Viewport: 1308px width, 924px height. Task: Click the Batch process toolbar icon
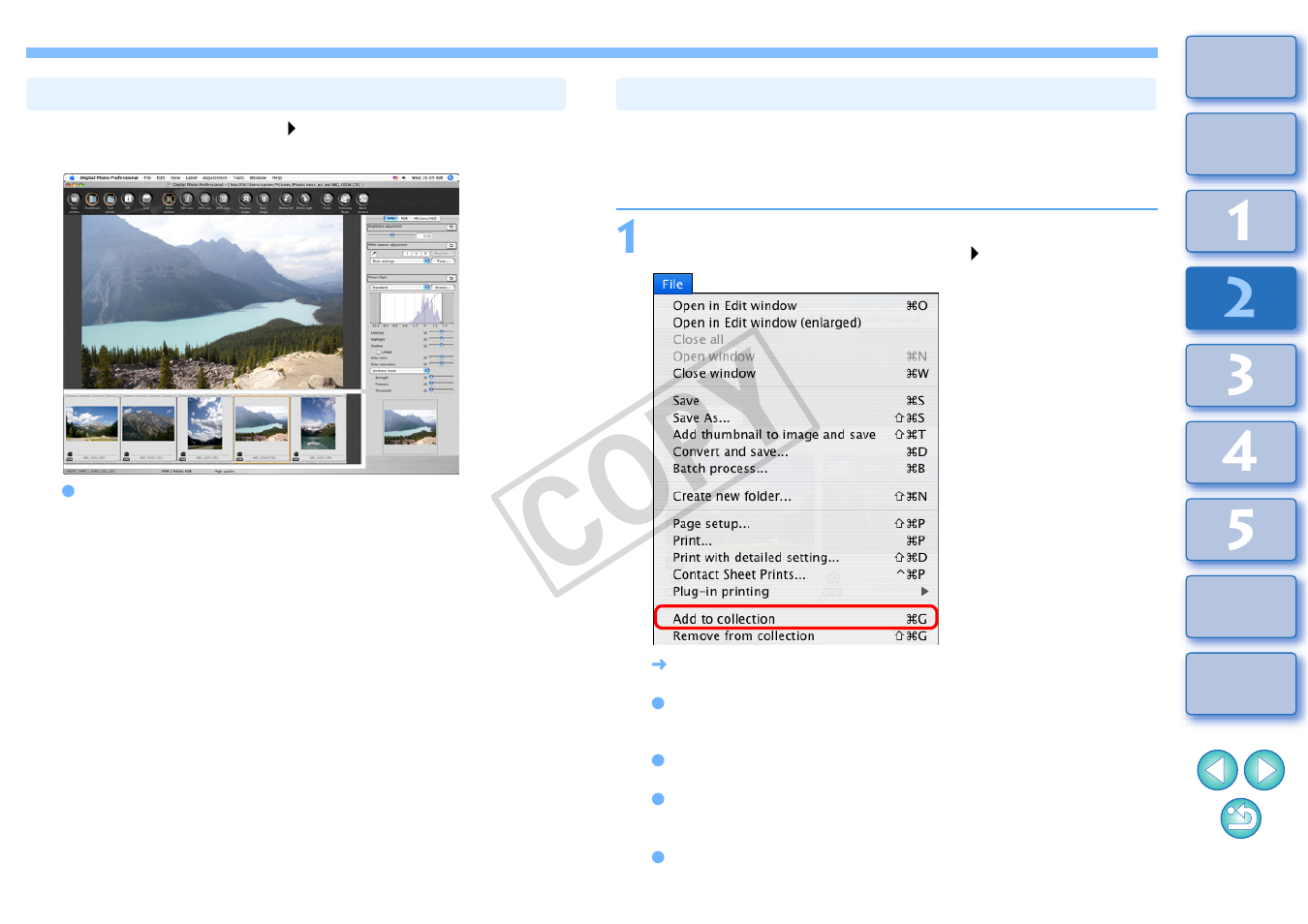[x=363, y=200]
